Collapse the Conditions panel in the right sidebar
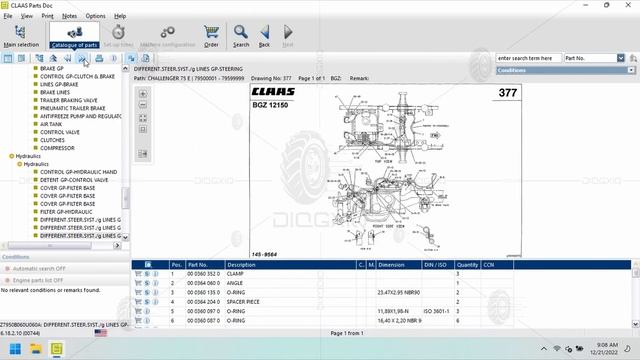 click(x=631, y=70)
